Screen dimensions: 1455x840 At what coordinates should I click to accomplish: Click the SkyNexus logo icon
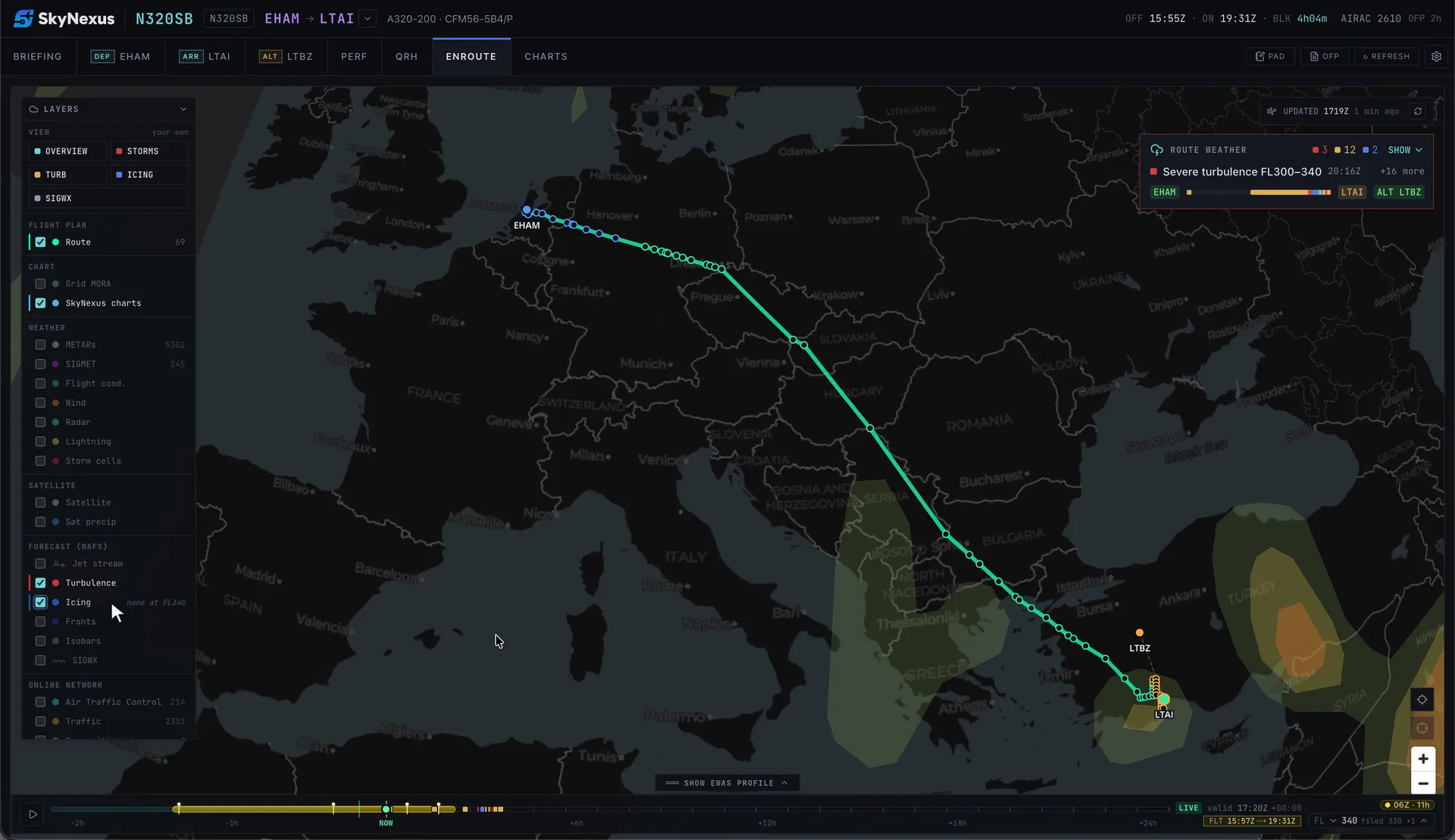pos(23,18)
